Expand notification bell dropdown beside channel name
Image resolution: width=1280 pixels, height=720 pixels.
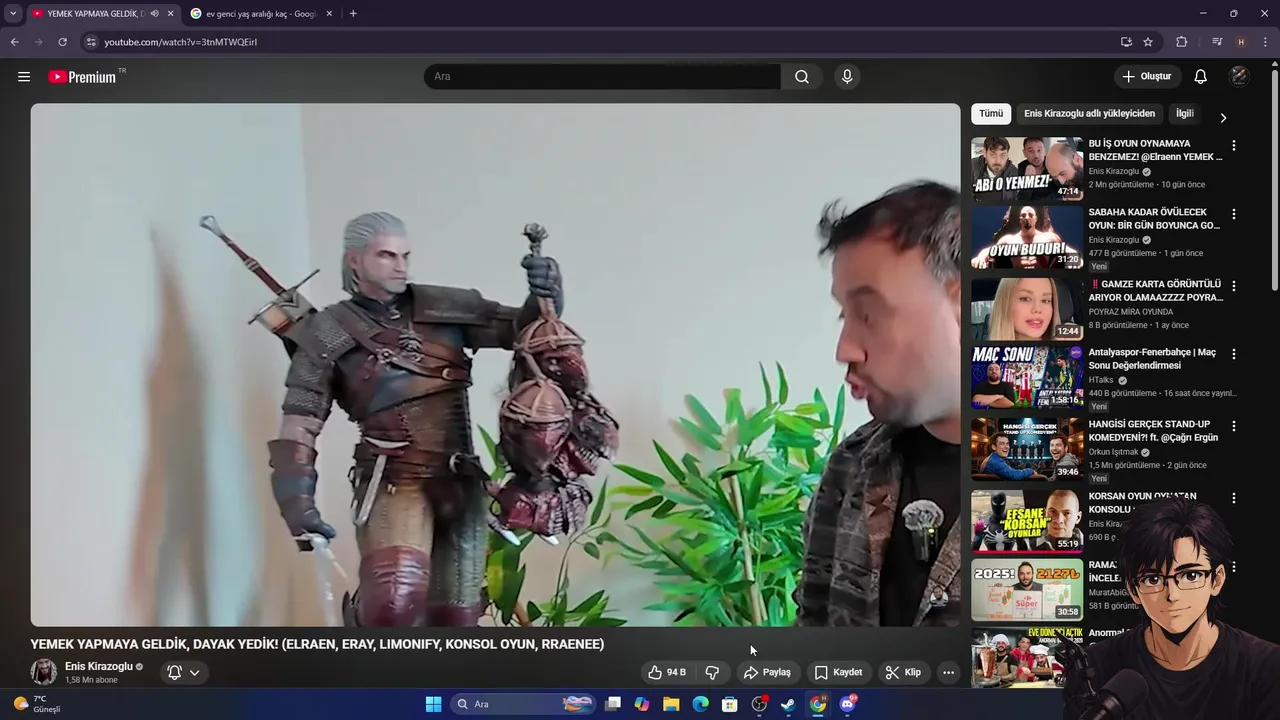coord(195,672)
